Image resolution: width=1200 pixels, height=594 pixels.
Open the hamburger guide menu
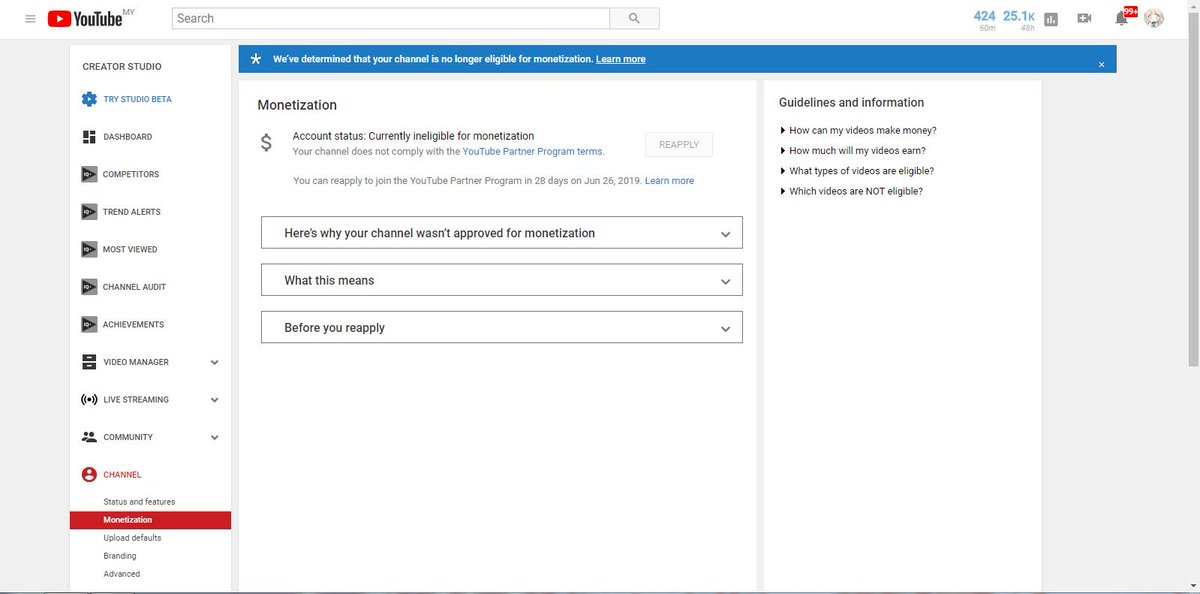point(30,18)
